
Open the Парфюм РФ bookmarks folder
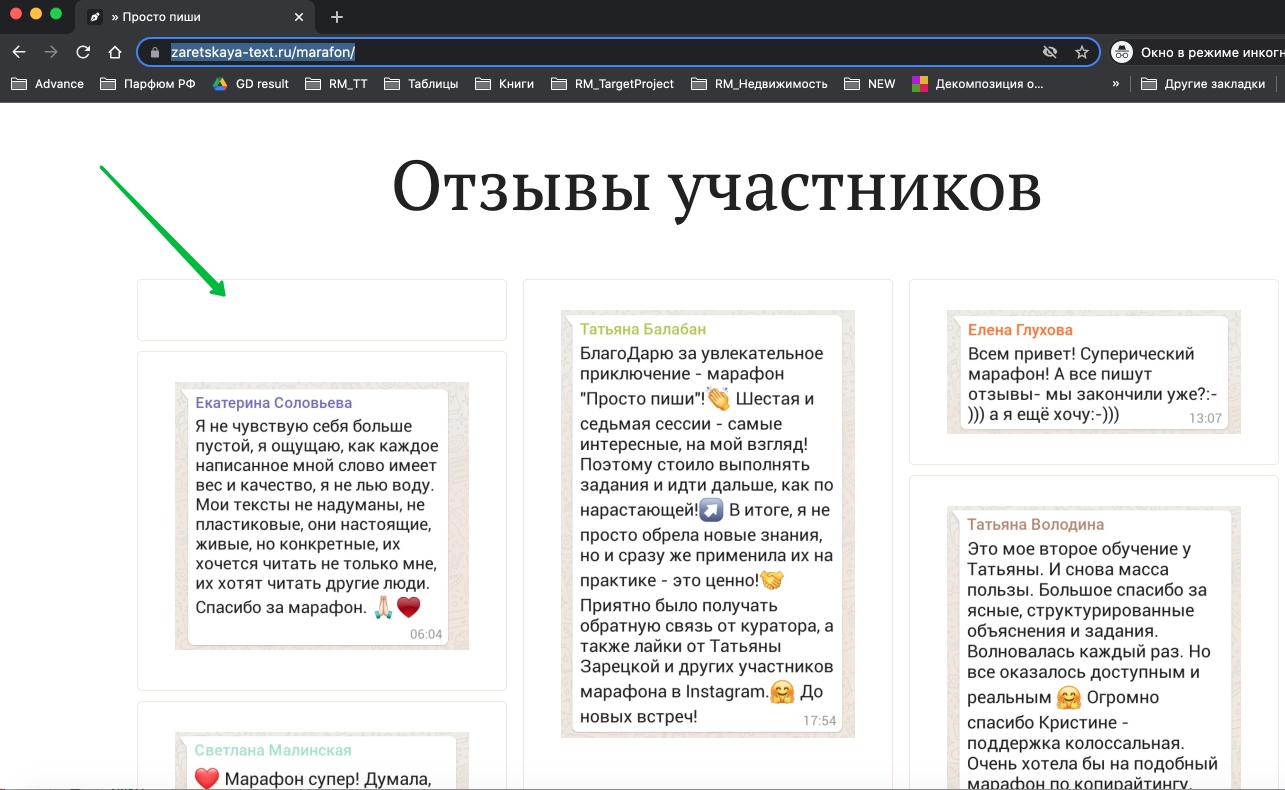(148, 84)
